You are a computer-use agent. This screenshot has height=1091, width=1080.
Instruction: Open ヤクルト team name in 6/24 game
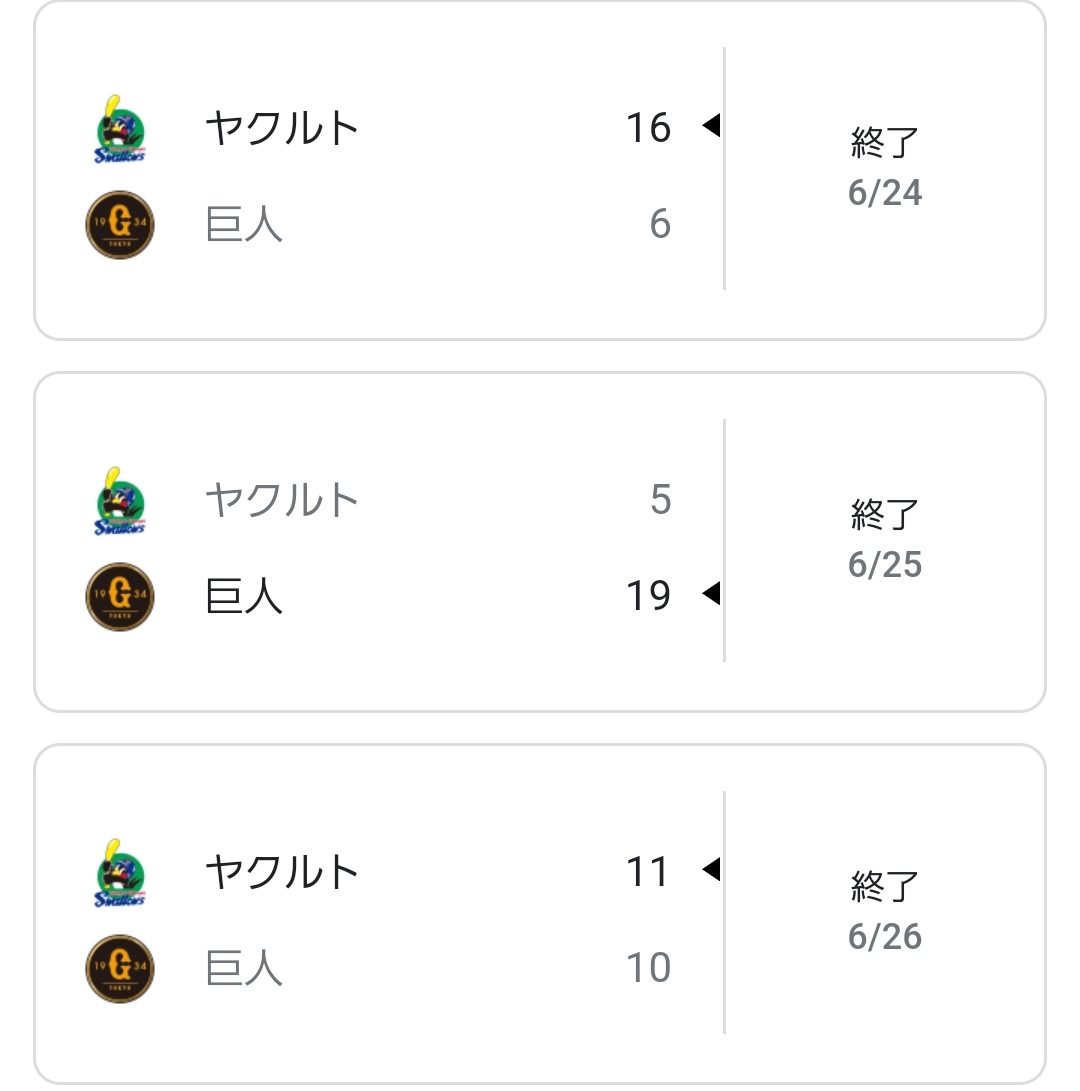[282, 128]
